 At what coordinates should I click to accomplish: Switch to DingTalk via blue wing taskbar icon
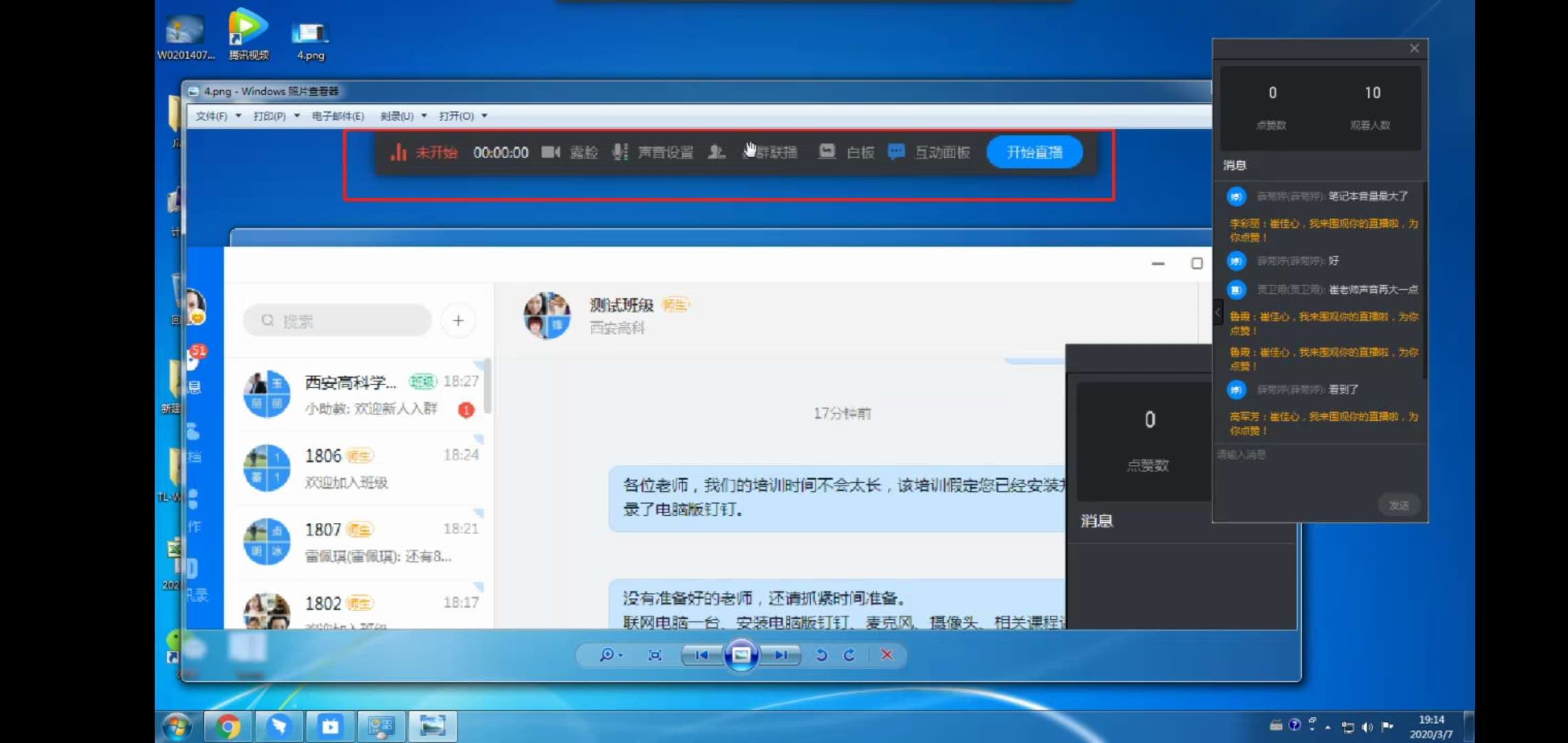[279, 726]
